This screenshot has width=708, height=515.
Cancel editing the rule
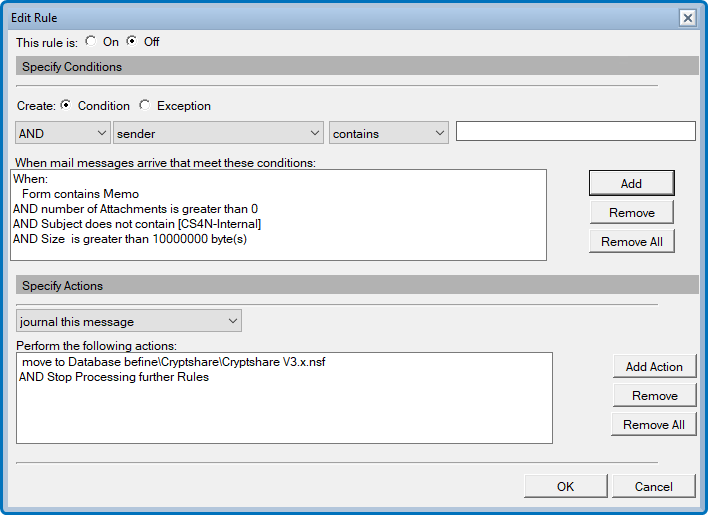[x=654, y=486]
